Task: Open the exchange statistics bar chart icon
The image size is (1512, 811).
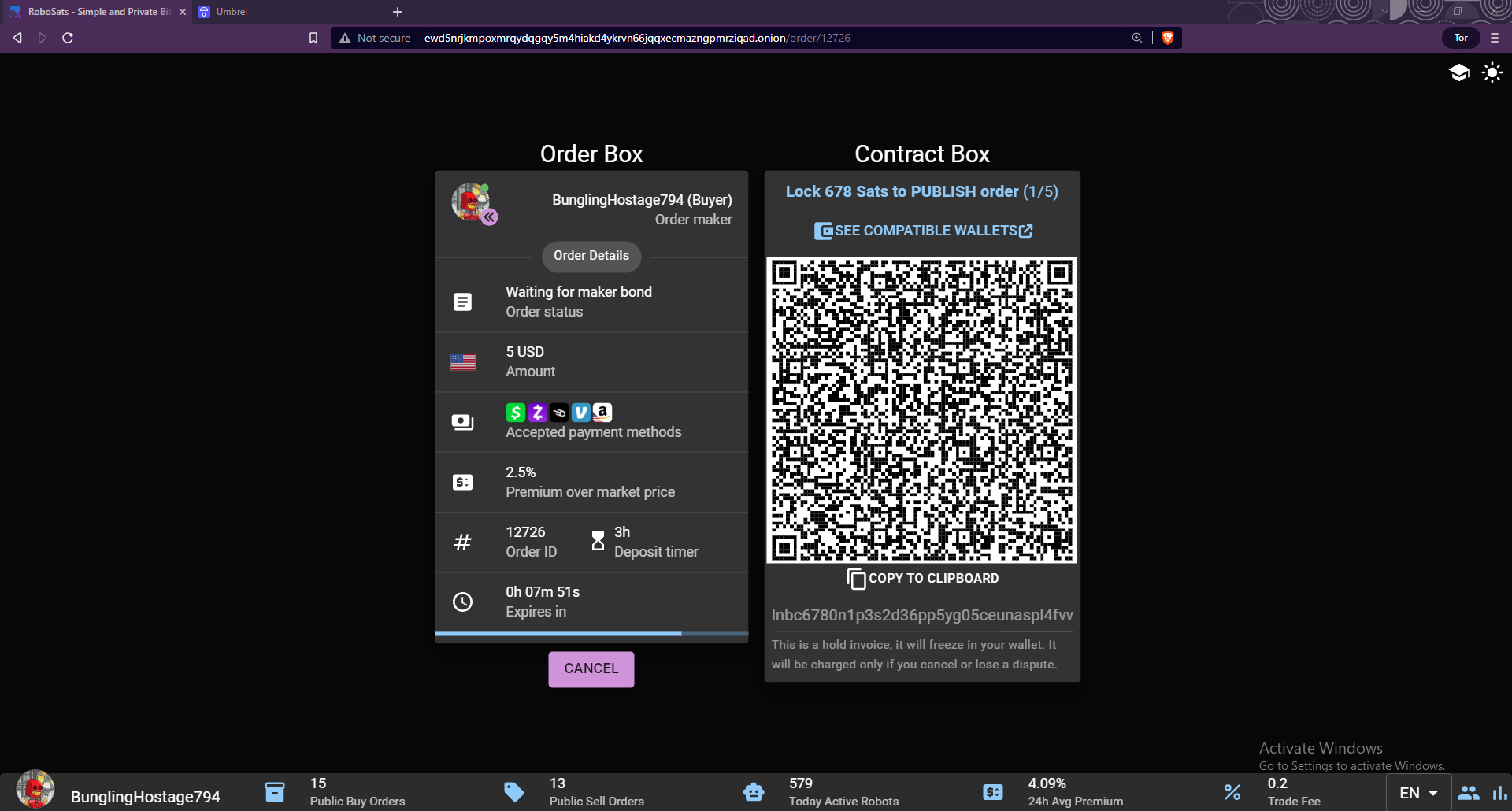Action: point(1499,793)
